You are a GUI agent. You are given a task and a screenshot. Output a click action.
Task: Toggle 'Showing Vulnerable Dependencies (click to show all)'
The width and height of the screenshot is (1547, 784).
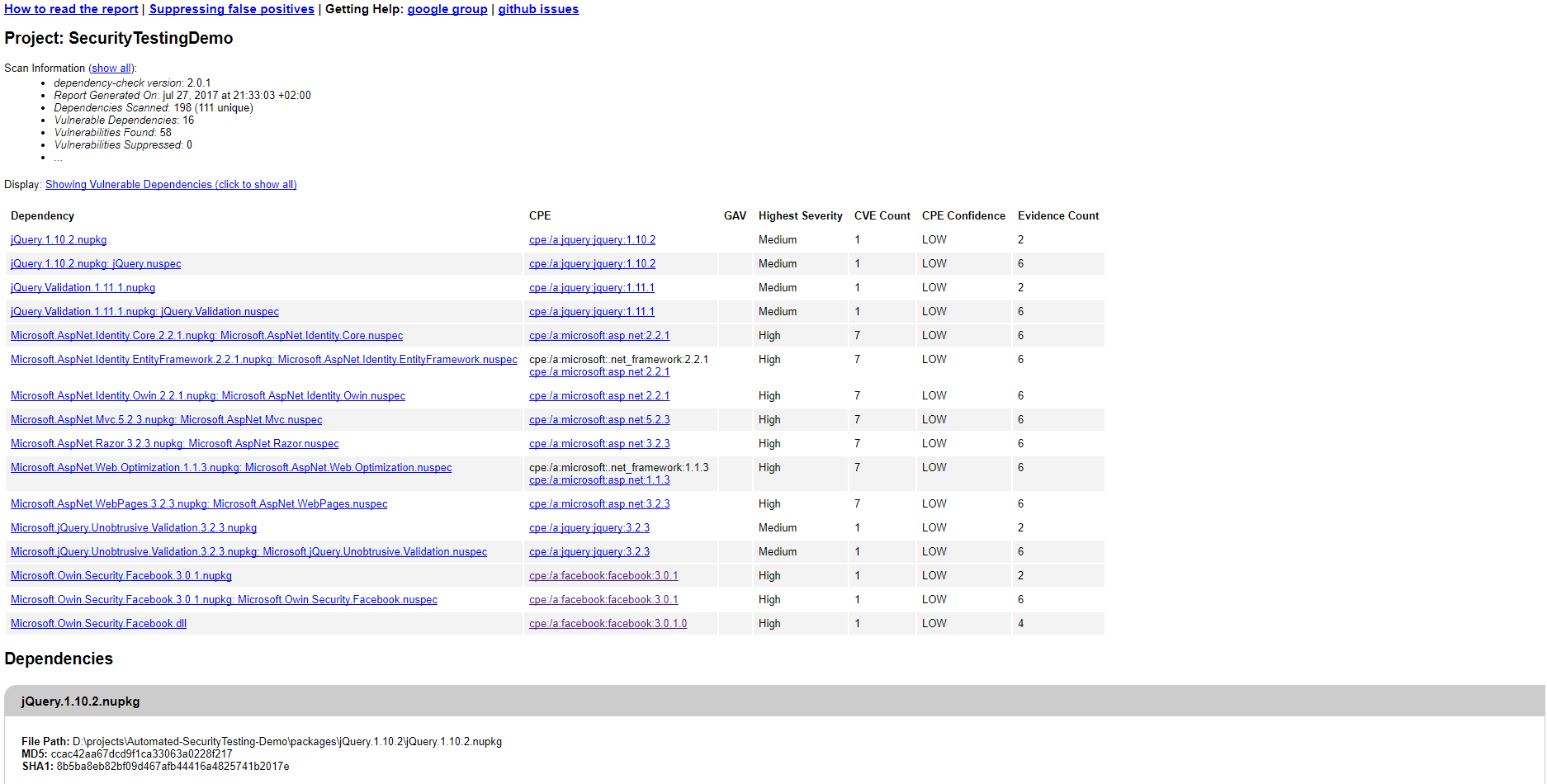pos(171,185)
